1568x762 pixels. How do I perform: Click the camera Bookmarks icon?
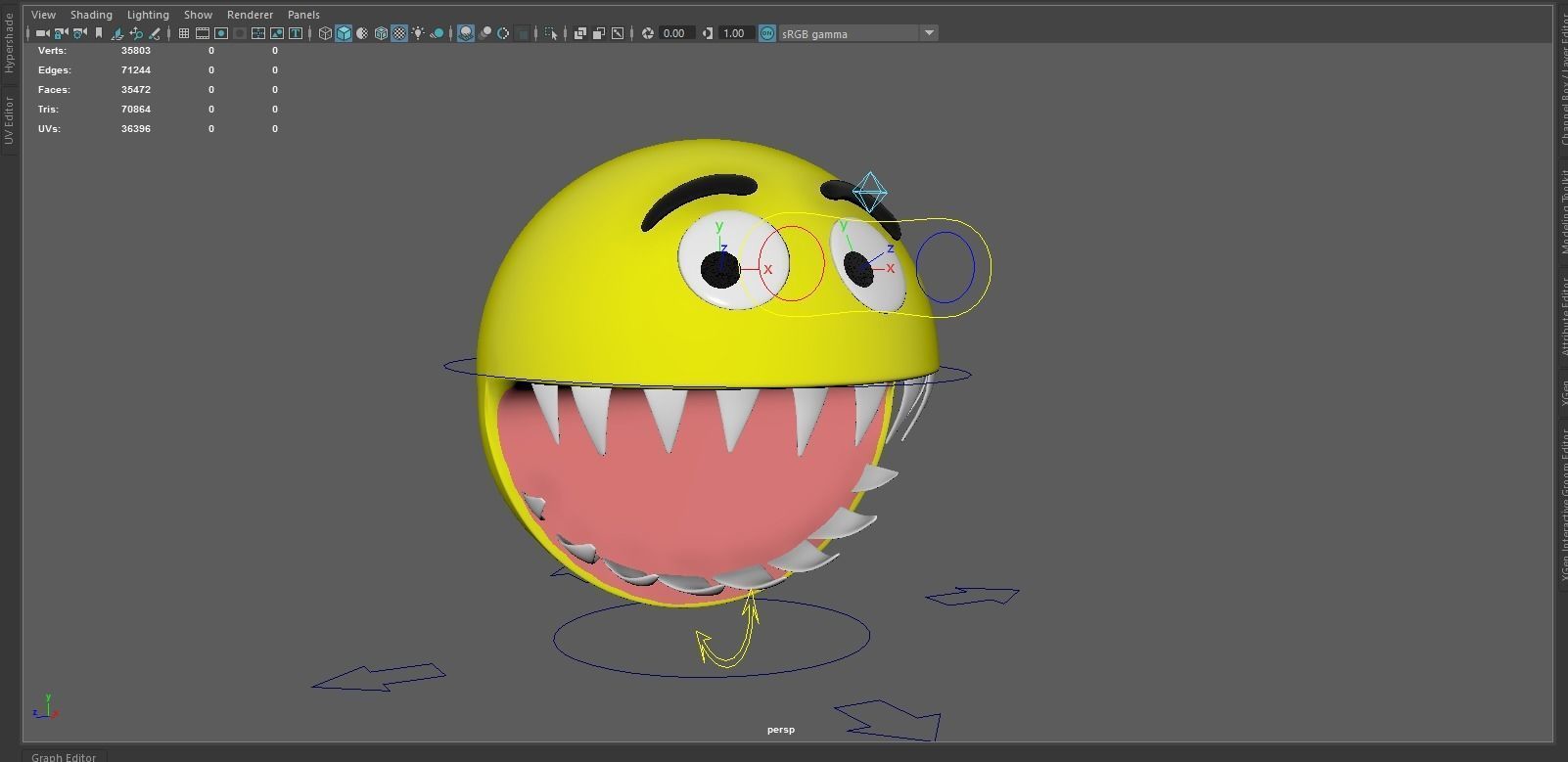point(99,33)
